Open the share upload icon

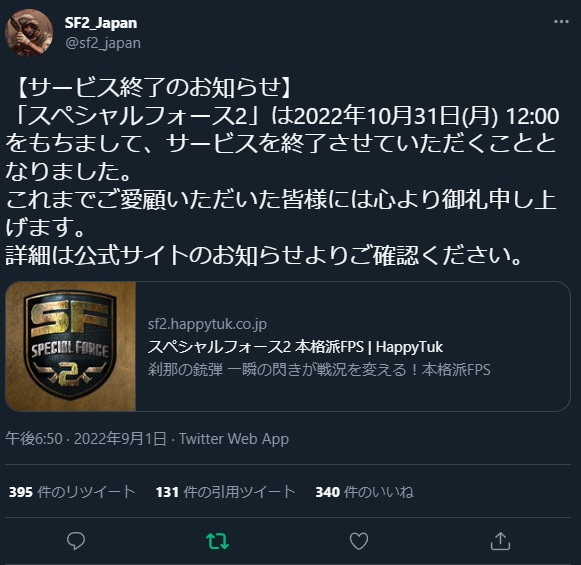(x=500, y=541)
